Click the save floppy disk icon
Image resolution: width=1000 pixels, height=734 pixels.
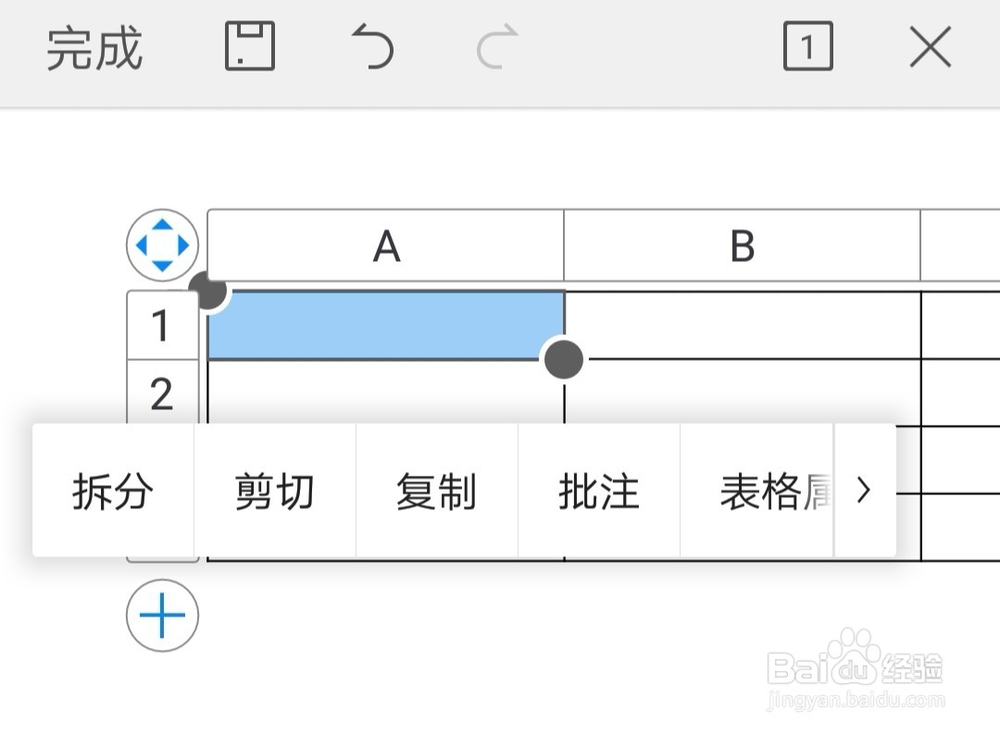[x=249, y=48]
